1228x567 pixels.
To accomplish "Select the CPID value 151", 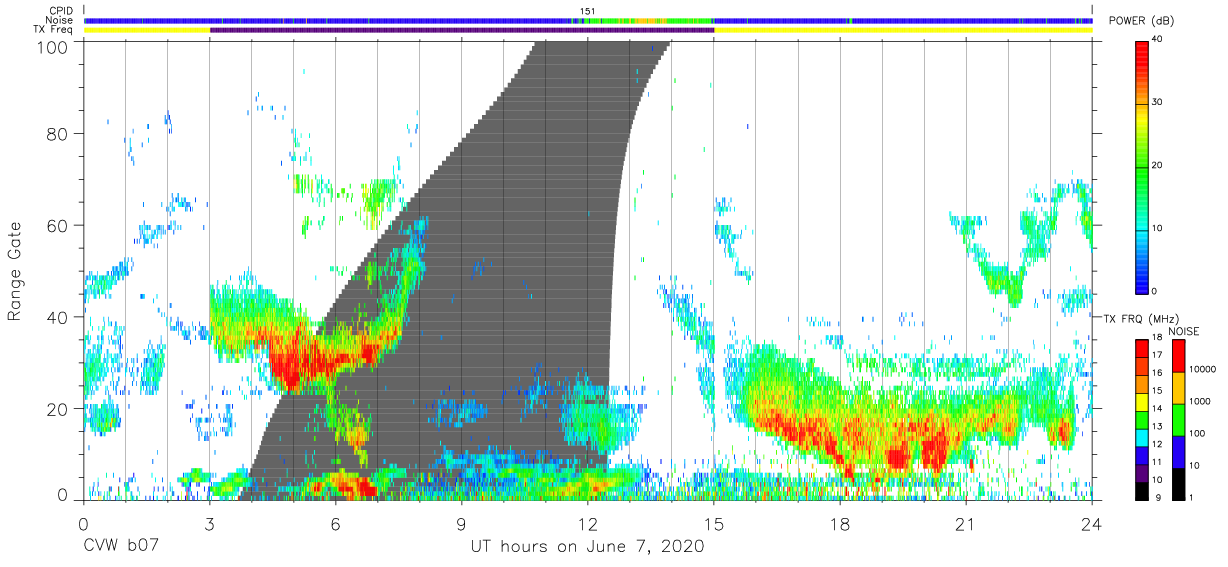I will [588, 11].
